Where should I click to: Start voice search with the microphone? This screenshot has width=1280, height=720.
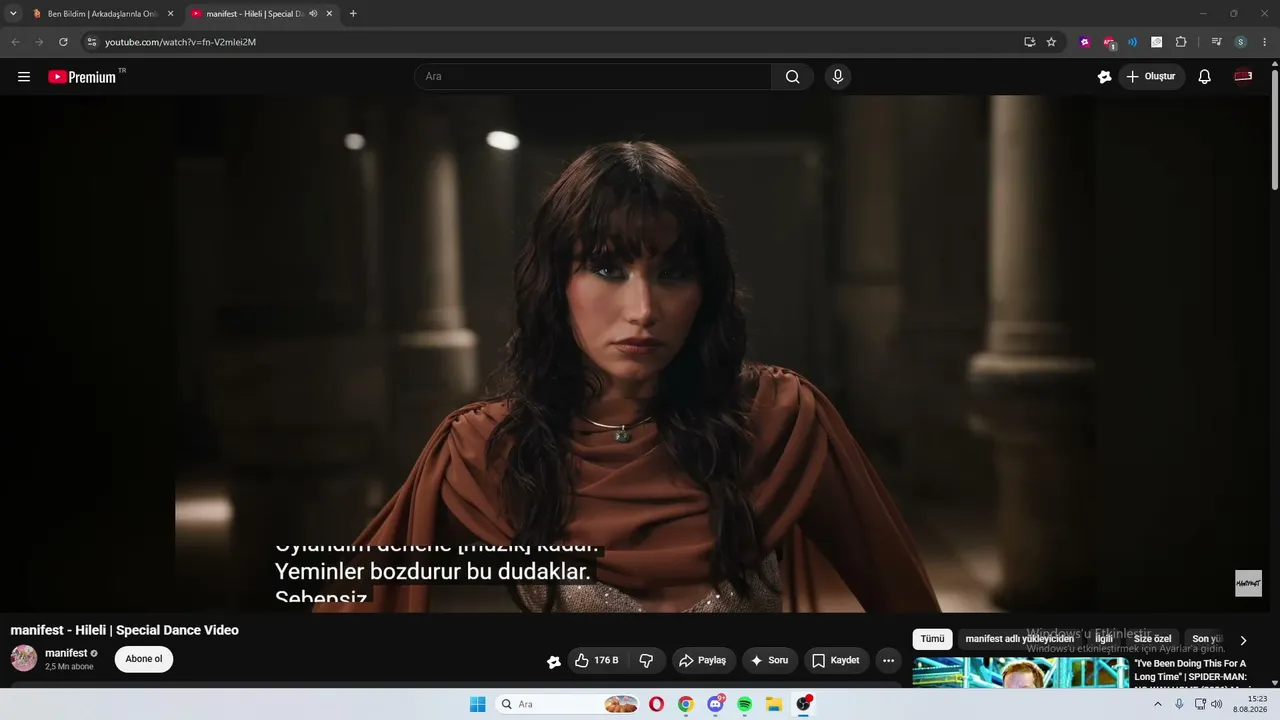click(x=838, y=77)
